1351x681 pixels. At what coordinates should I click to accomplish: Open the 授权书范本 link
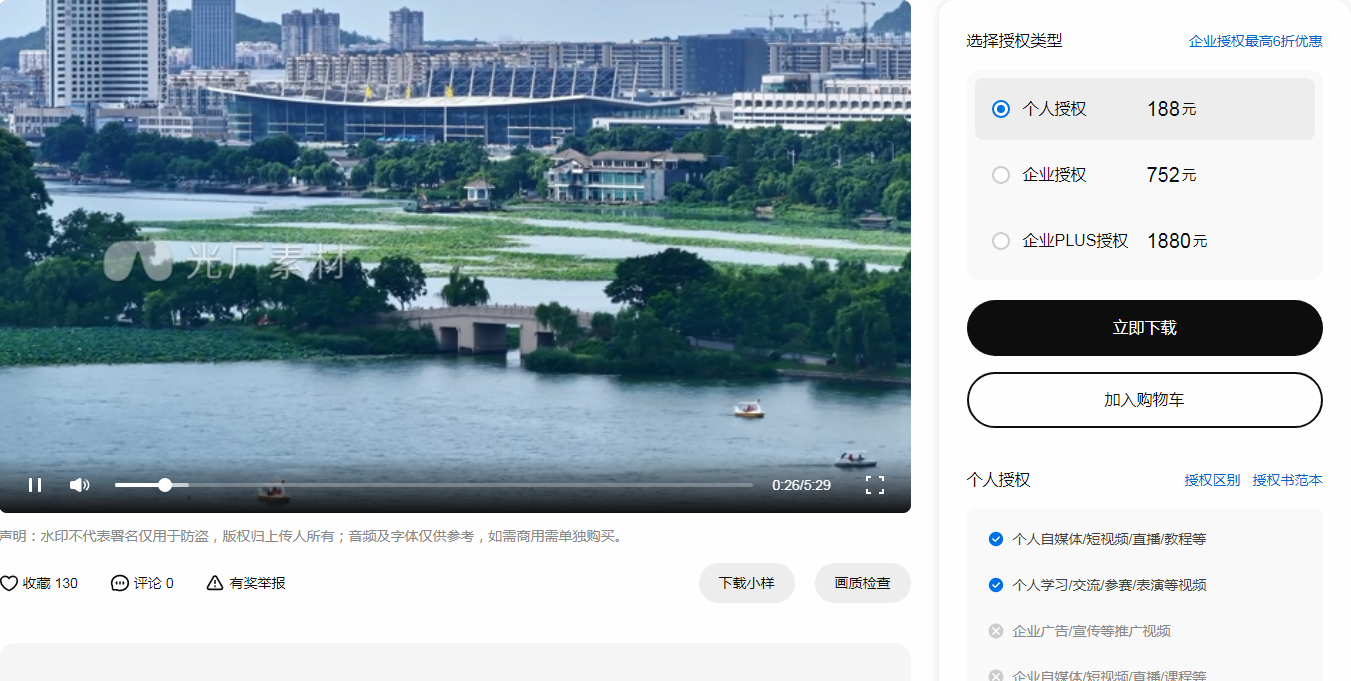[1287, 480]
